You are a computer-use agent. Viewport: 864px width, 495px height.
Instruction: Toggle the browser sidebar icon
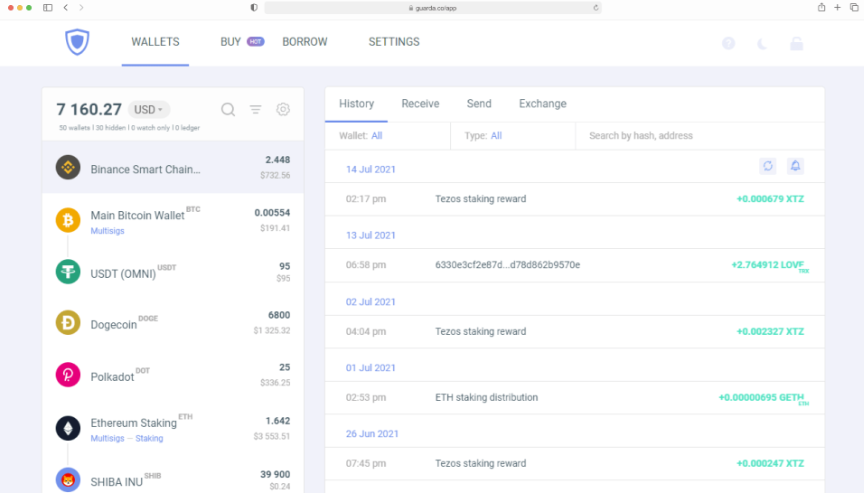click(48, 8)
